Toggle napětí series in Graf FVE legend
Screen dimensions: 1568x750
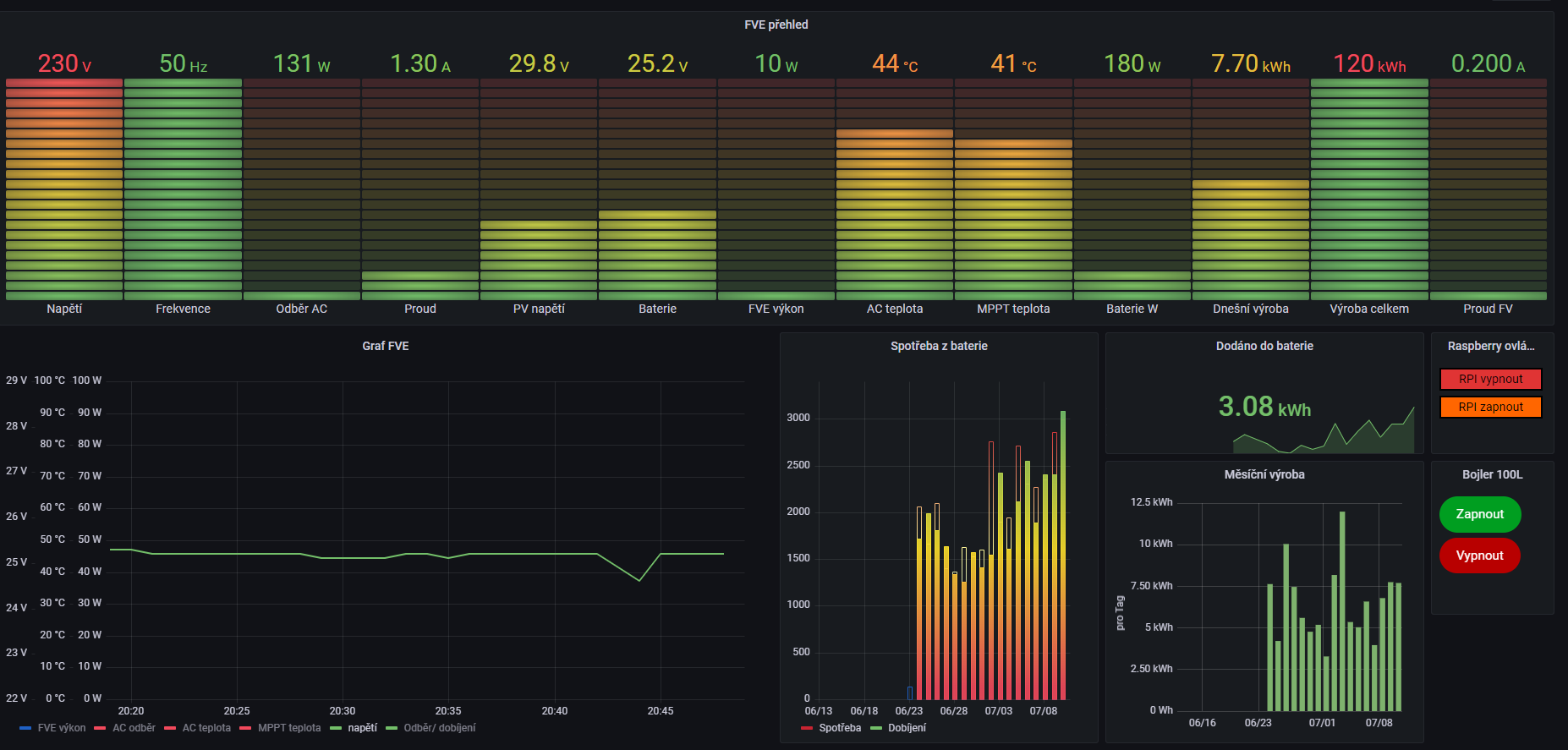pyautogui.click(x=362, y=728)
